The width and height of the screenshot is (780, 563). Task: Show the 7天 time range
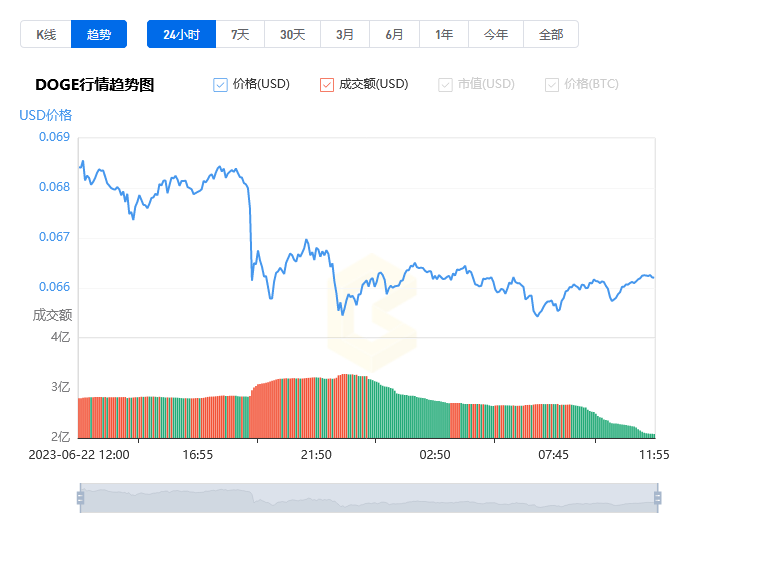[x=240, y=34]
